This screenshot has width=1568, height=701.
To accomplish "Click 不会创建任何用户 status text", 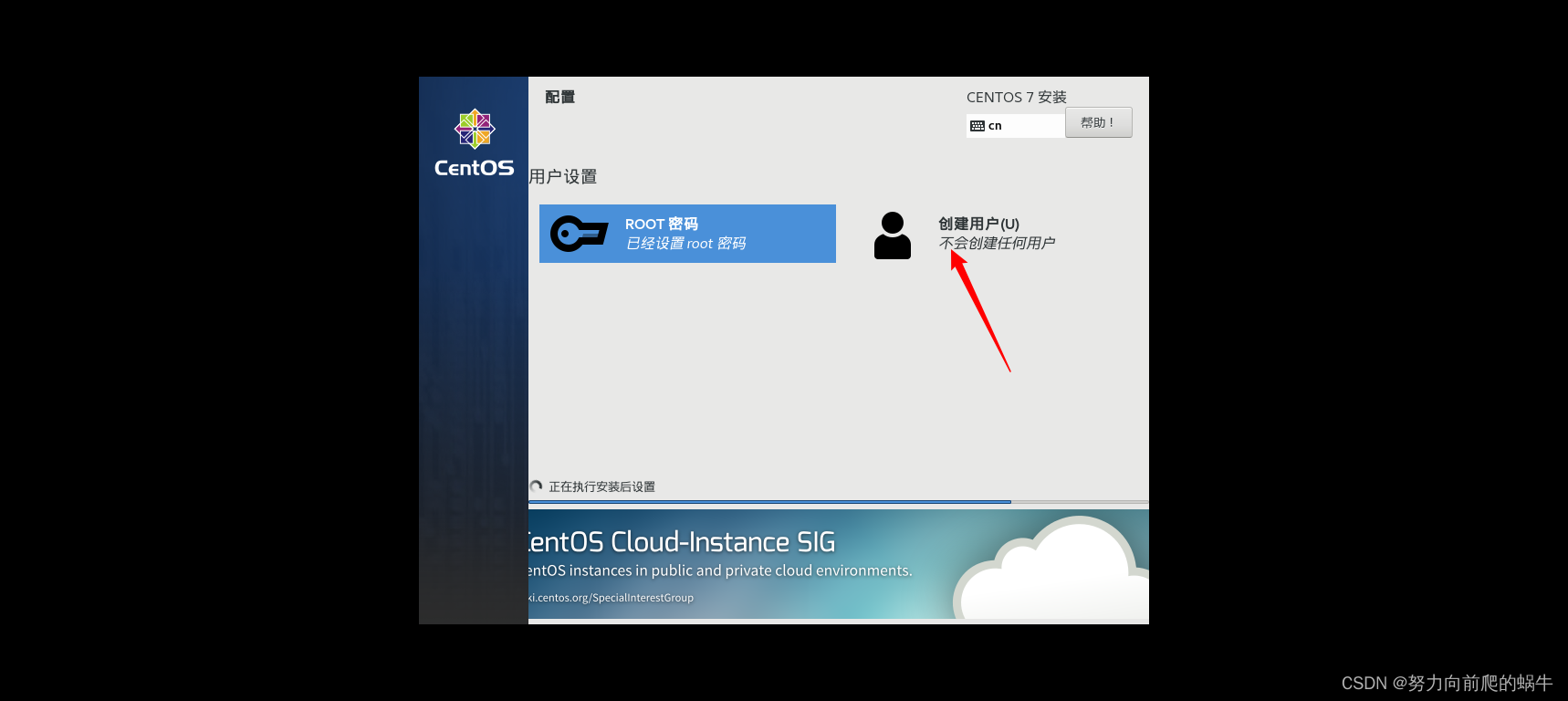I will pyautogui.click(x=997, y=243).
